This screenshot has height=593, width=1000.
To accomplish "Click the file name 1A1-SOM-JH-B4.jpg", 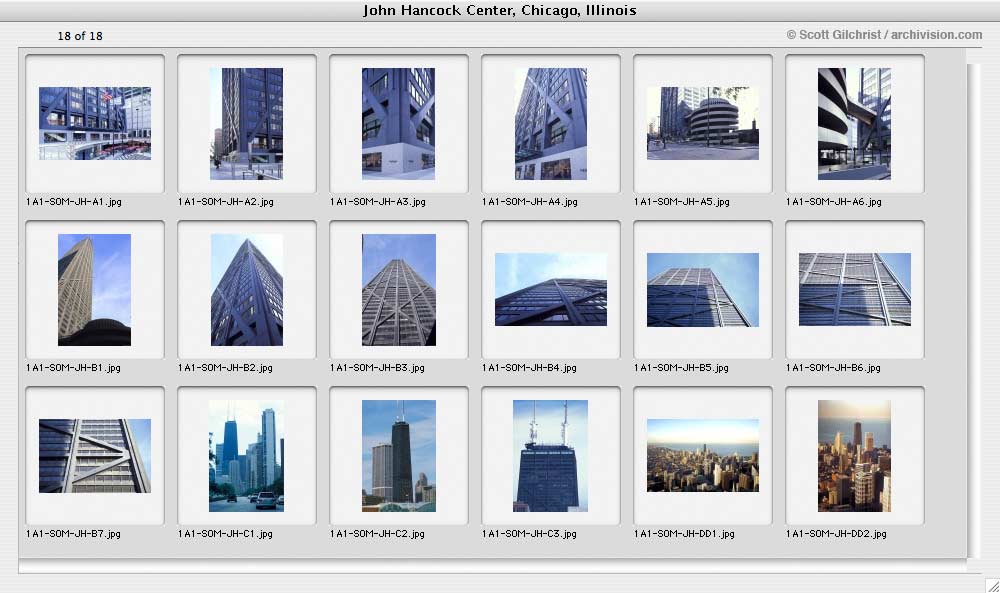I will pyautogui.click(x=529, y=368).
